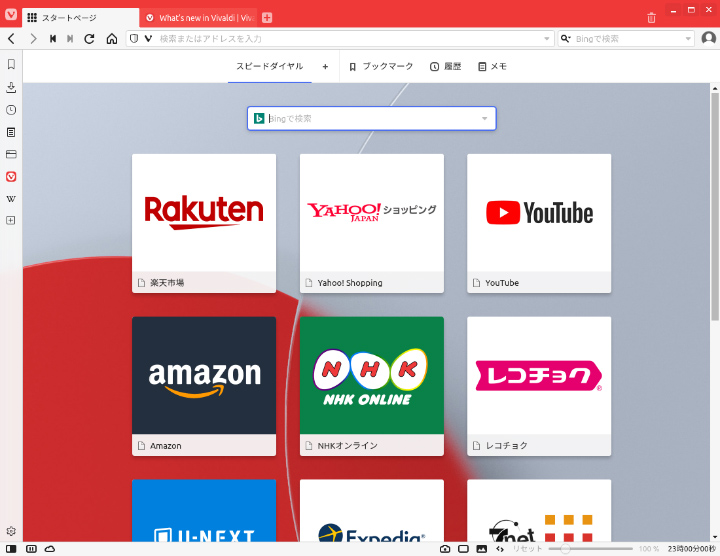Open the Notes side panel
The width and height of the screenshot is (720, 556).
[x=11, y=132]
